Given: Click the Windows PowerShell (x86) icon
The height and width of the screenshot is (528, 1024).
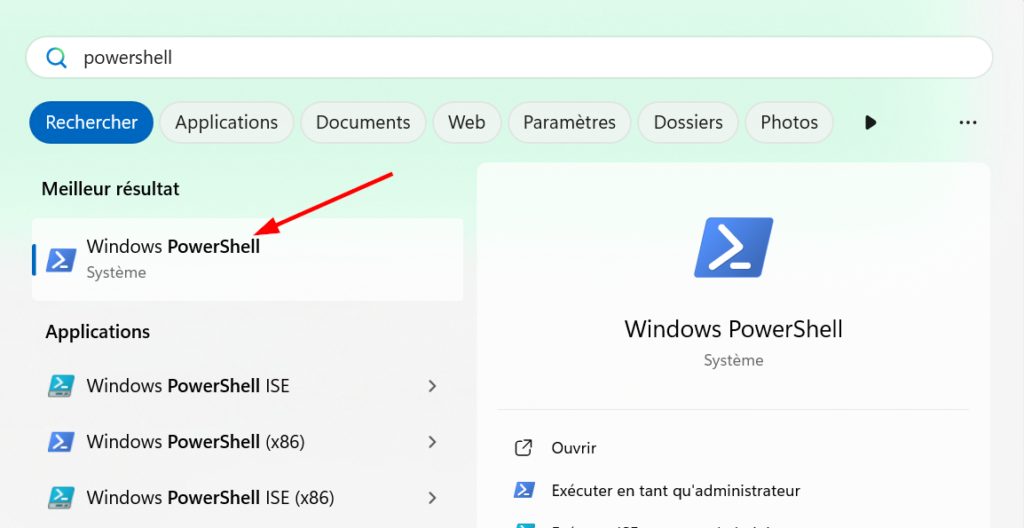Looking at the screenshot, I should tap(61, 442).
